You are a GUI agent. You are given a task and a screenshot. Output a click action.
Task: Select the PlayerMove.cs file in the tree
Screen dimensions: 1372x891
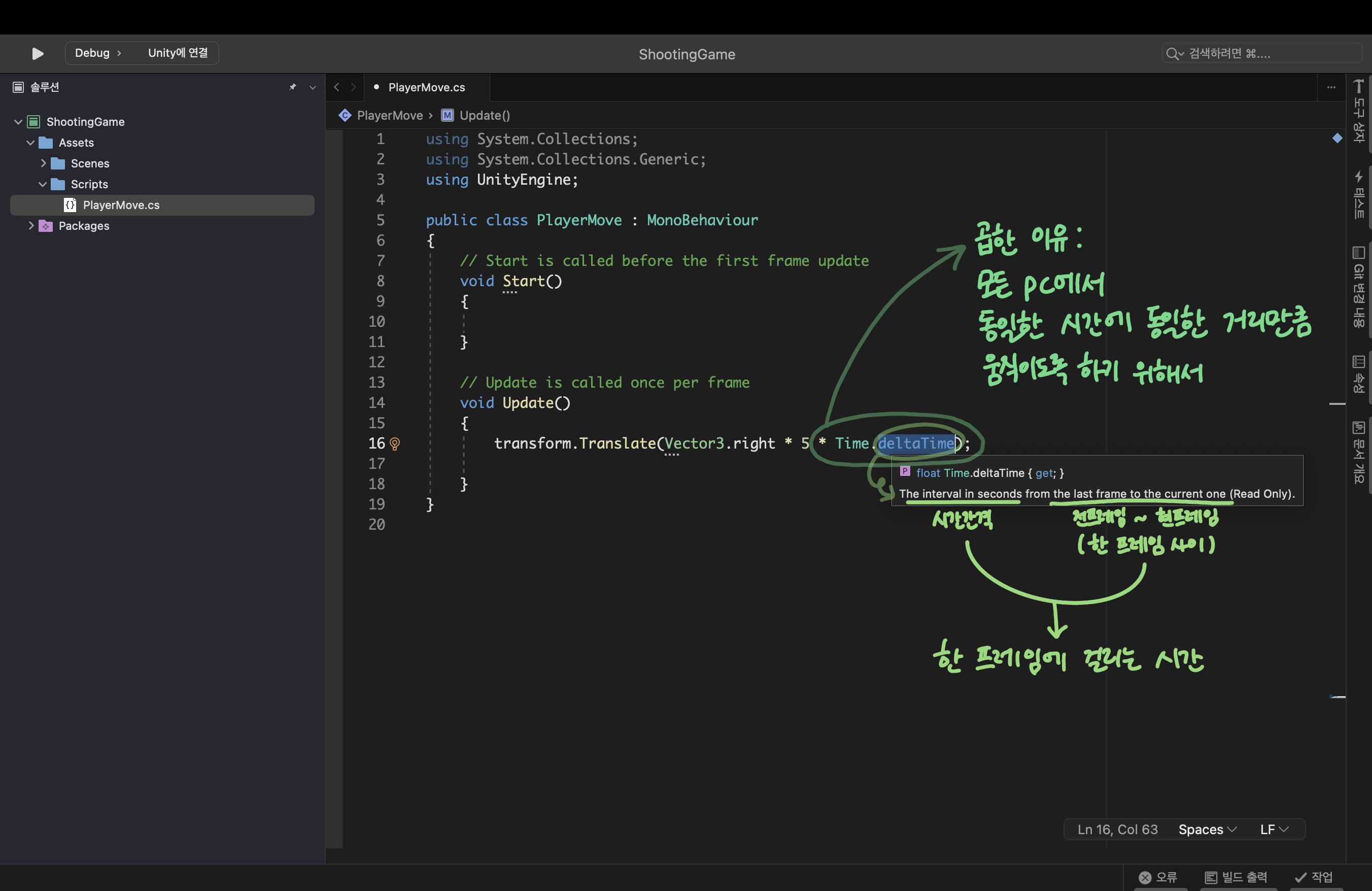[121, 205]
